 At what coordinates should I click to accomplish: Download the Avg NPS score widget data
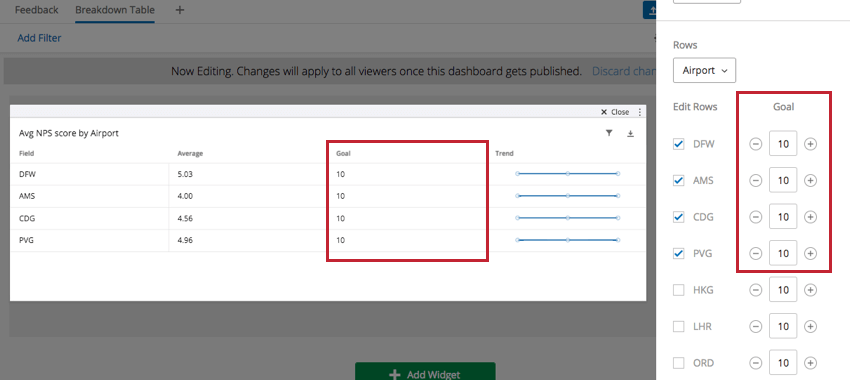pos(630,133)
